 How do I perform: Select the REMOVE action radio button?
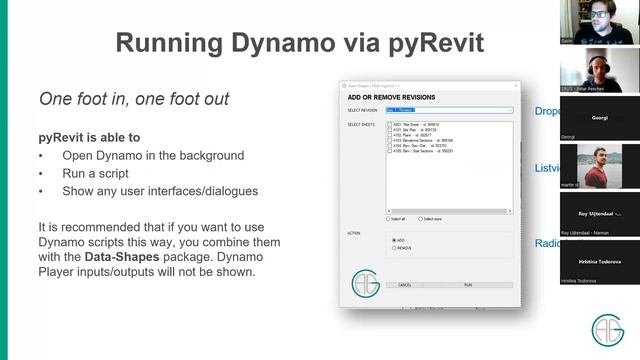[394, 248]
